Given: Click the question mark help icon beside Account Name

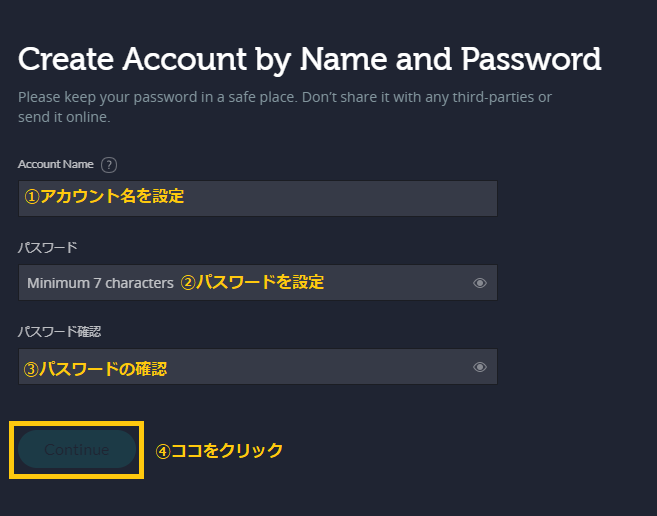Looking at the screenshot, I should tap(109, 165).
